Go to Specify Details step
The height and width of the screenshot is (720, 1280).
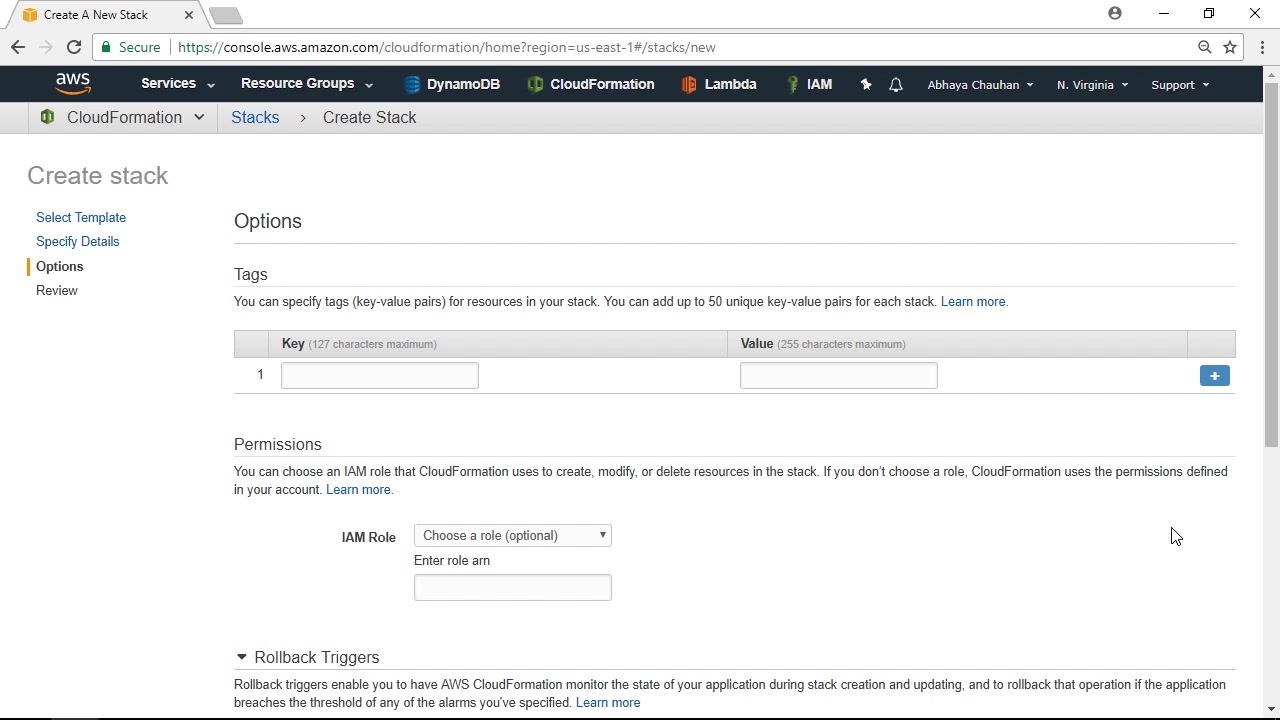coord(77,241)
